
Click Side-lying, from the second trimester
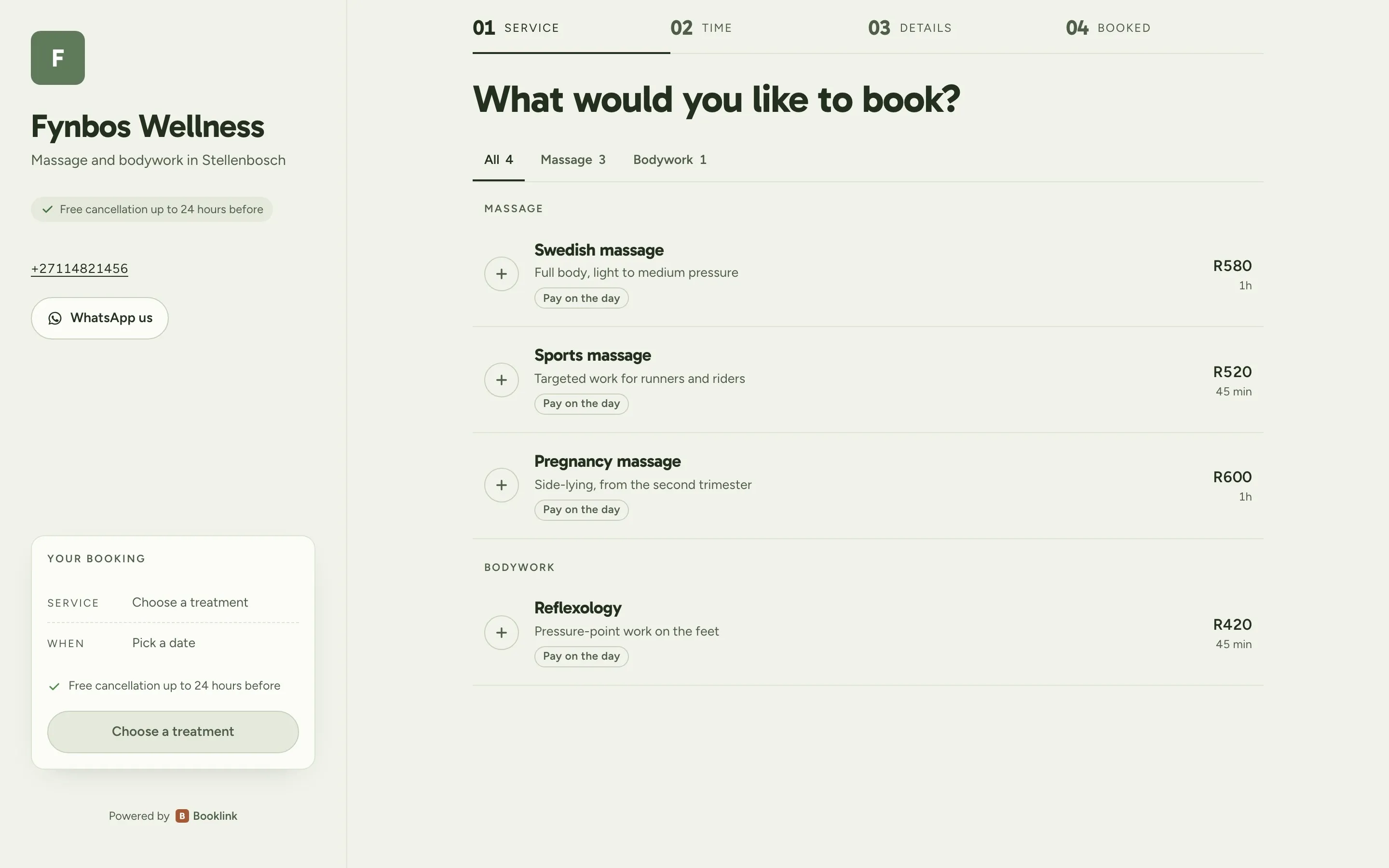tap(643, 485)
